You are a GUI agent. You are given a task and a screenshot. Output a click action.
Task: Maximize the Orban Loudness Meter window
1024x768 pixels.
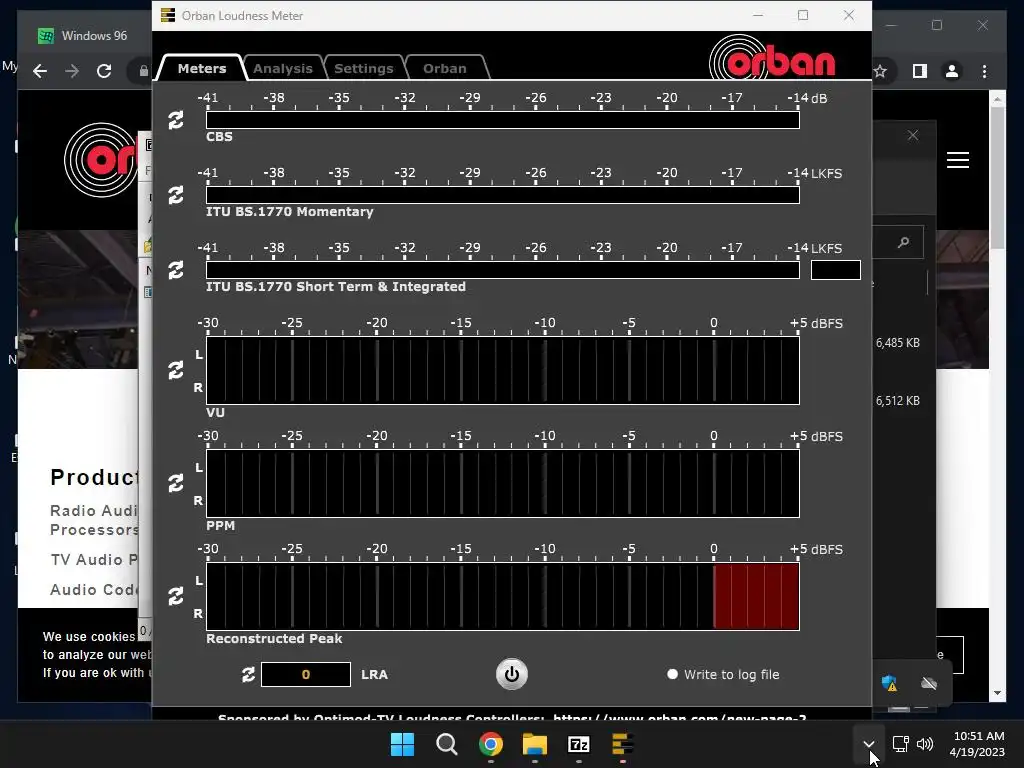[803, 15]
